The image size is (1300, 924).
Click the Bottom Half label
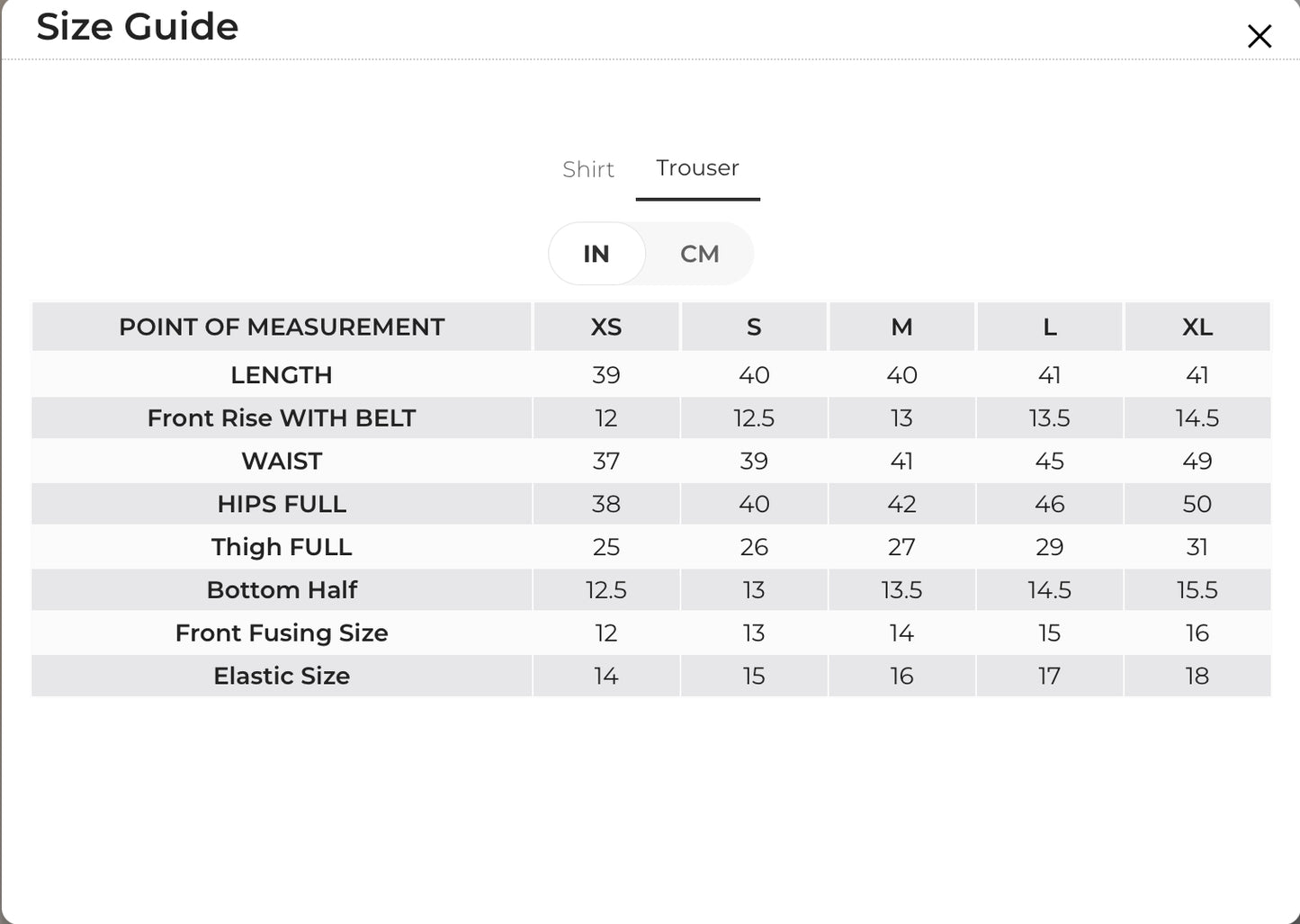[x=282, y=590]
